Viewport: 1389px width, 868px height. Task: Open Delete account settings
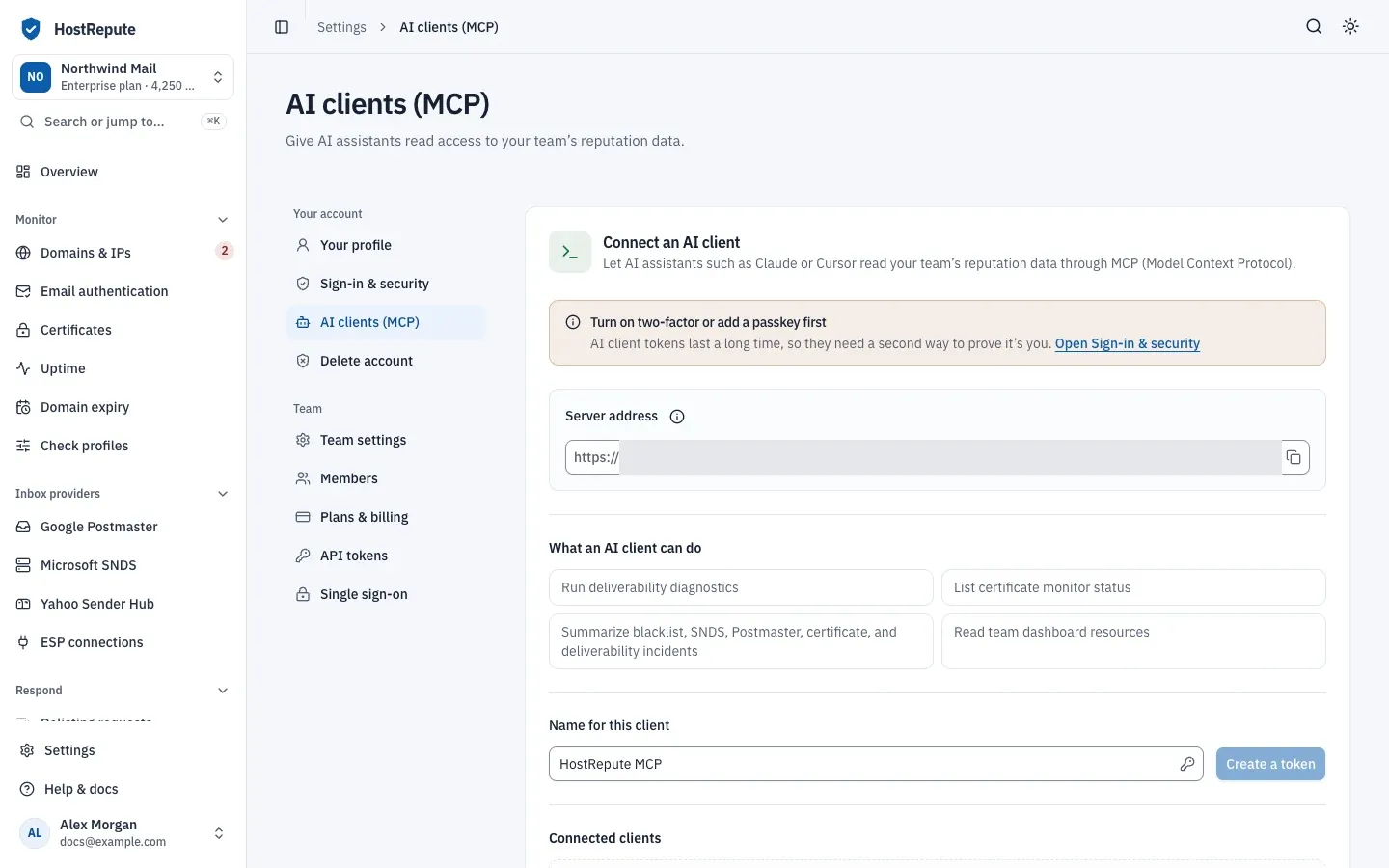pos(386,361)
